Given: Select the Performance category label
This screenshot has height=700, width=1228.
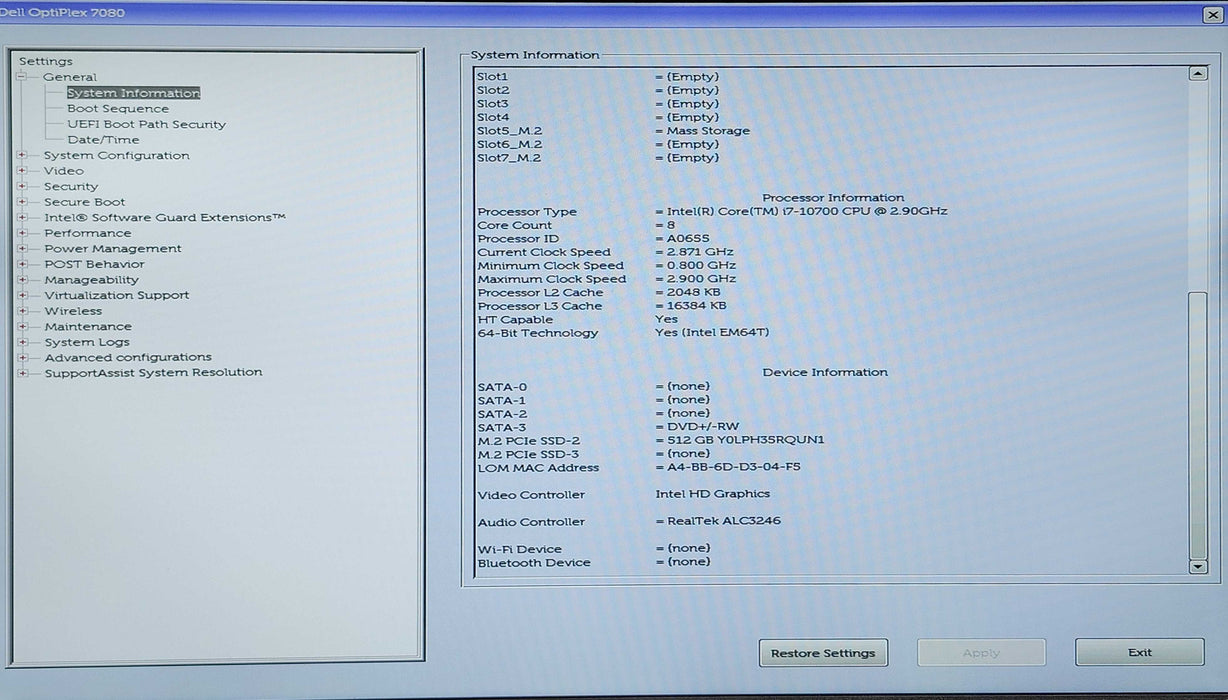Looking at the screenshot, I should [x=88, y=233].
